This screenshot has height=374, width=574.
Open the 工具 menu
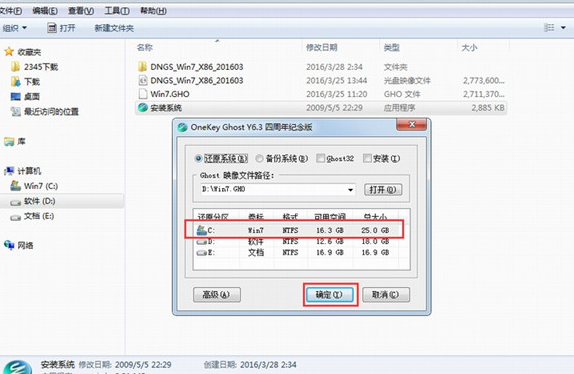click(x=117, y=11)
